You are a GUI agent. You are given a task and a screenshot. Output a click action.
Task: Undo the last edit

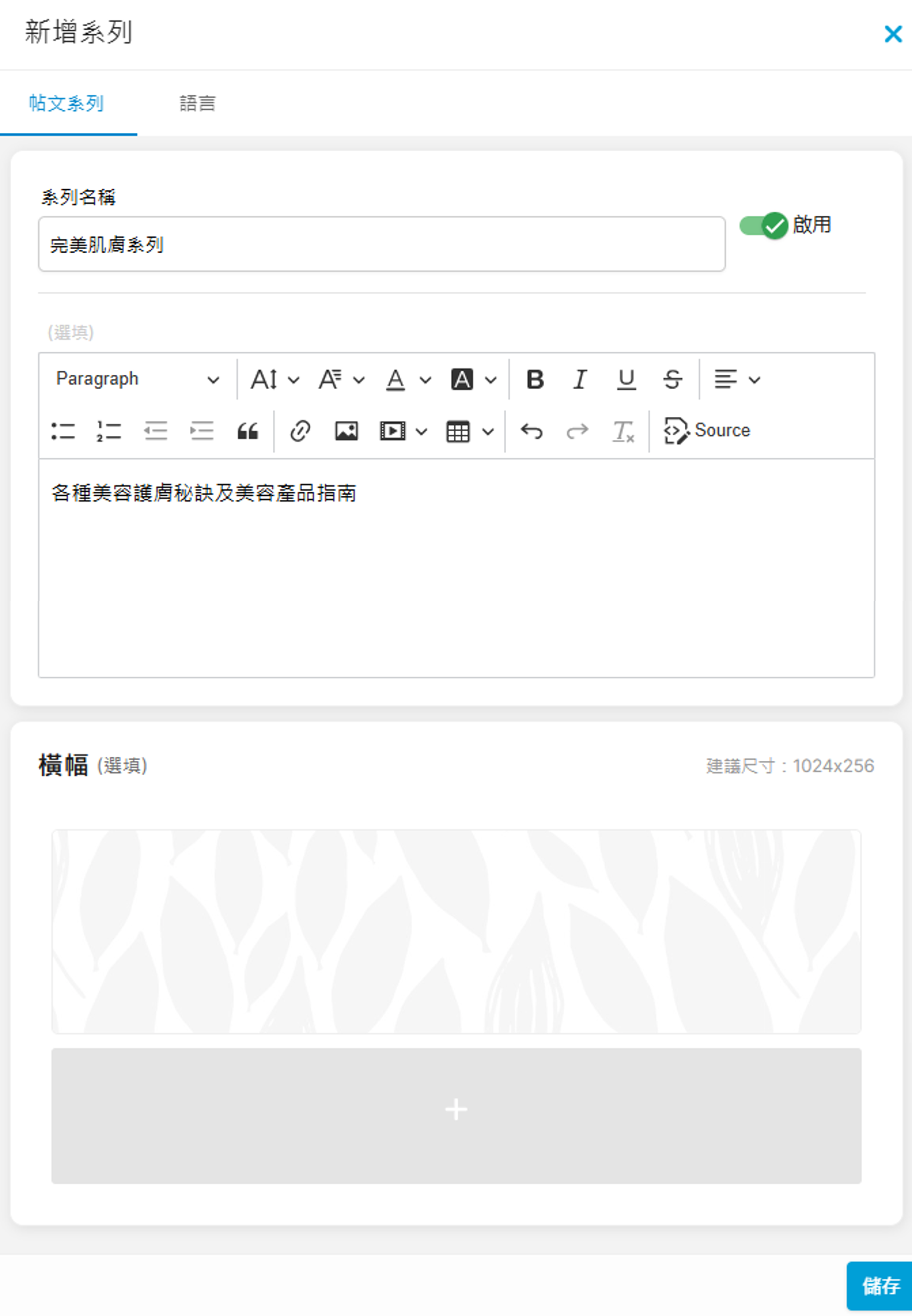531,431
